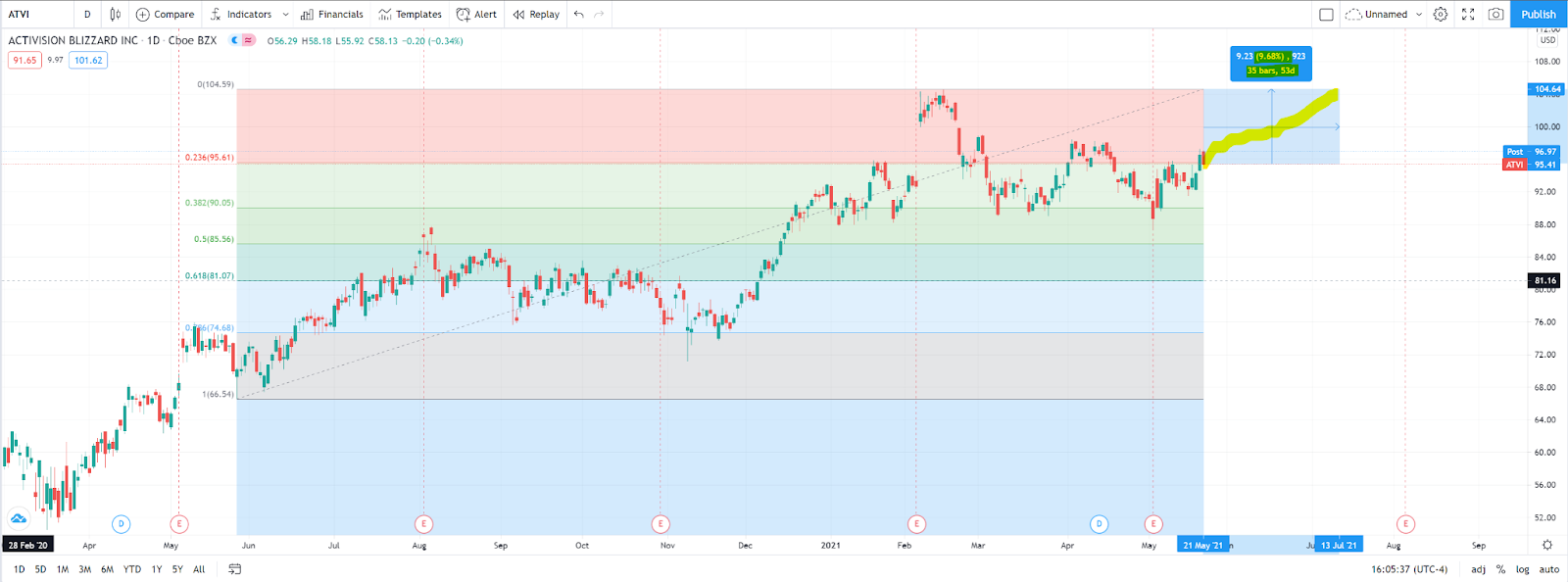1568x582 pixels.
Task: Open the go-to-date calendar icon
Action: point(235,569)
